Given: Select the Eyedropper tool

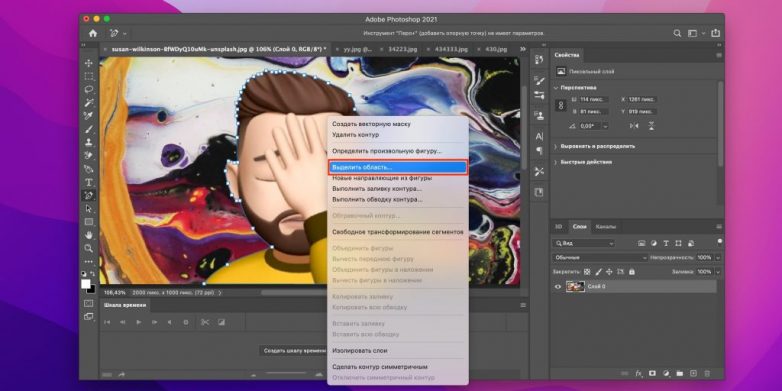Looking at the screenshot, I should pos(89,116).
